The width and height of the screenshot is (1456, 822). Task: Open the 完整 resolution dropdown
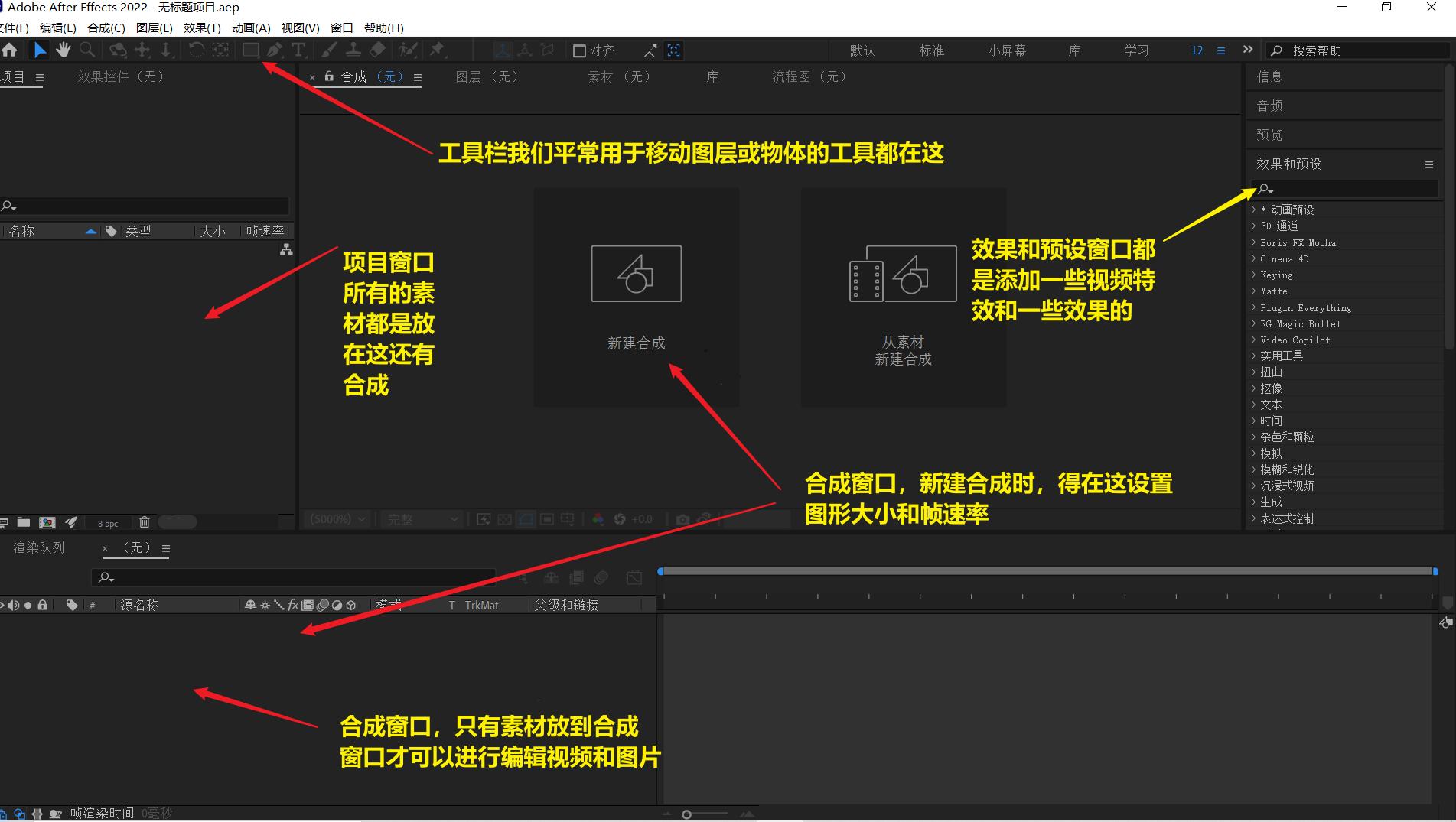(419, 518)
